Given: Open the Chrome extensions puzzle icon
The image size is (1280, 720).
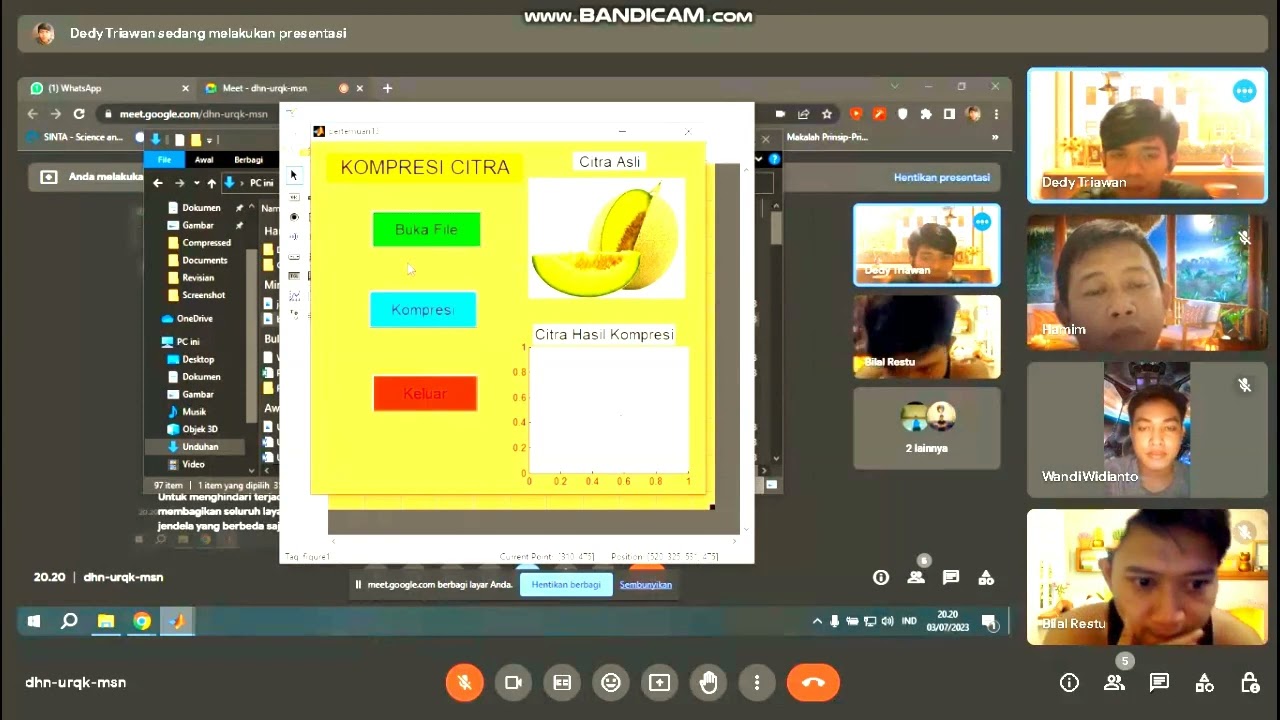Looking at the screenshot, I should (926, 114).
